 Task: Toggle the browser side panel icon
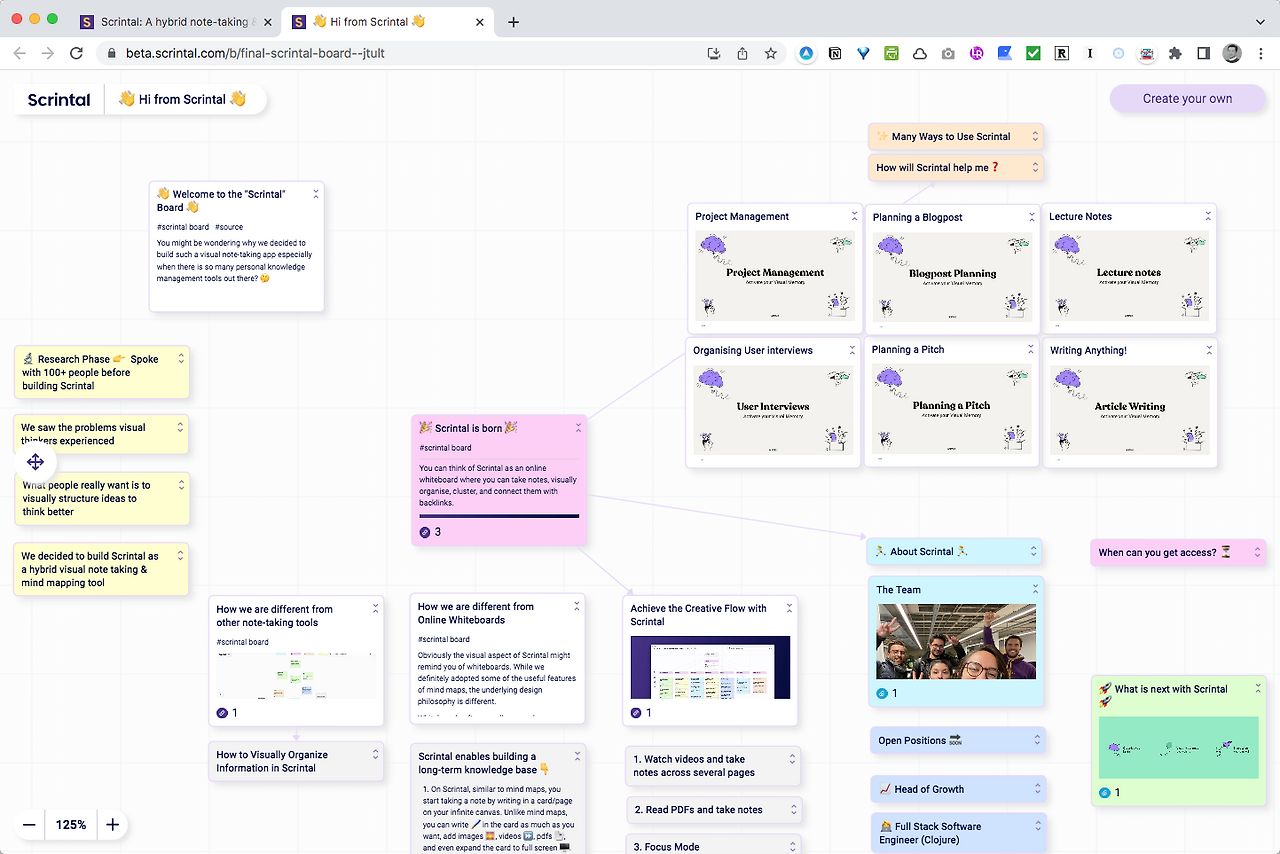tap(1204, 54)
